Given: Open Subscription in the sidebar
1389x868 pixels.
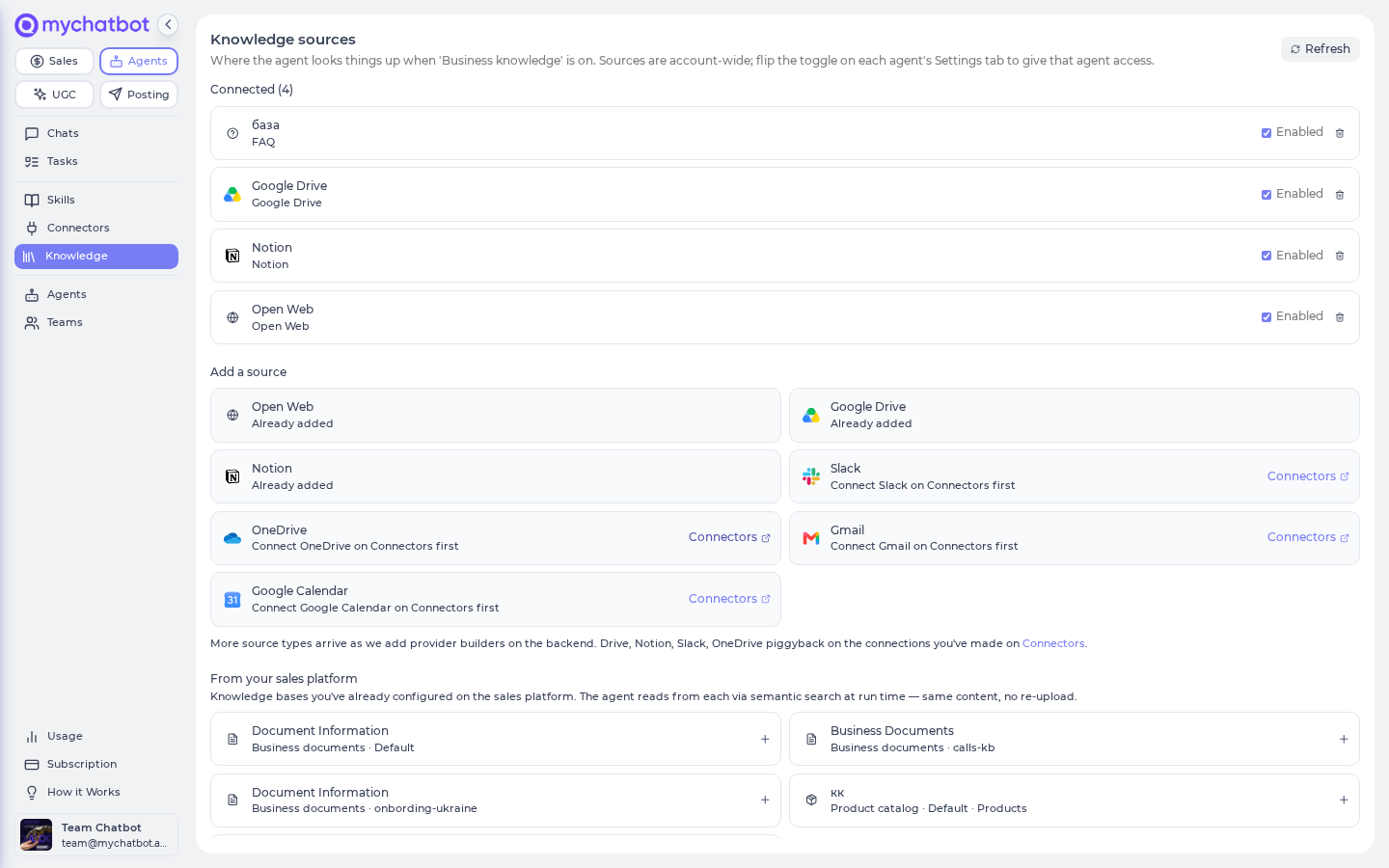Looking at the screenshot, I should click(96, 765).
